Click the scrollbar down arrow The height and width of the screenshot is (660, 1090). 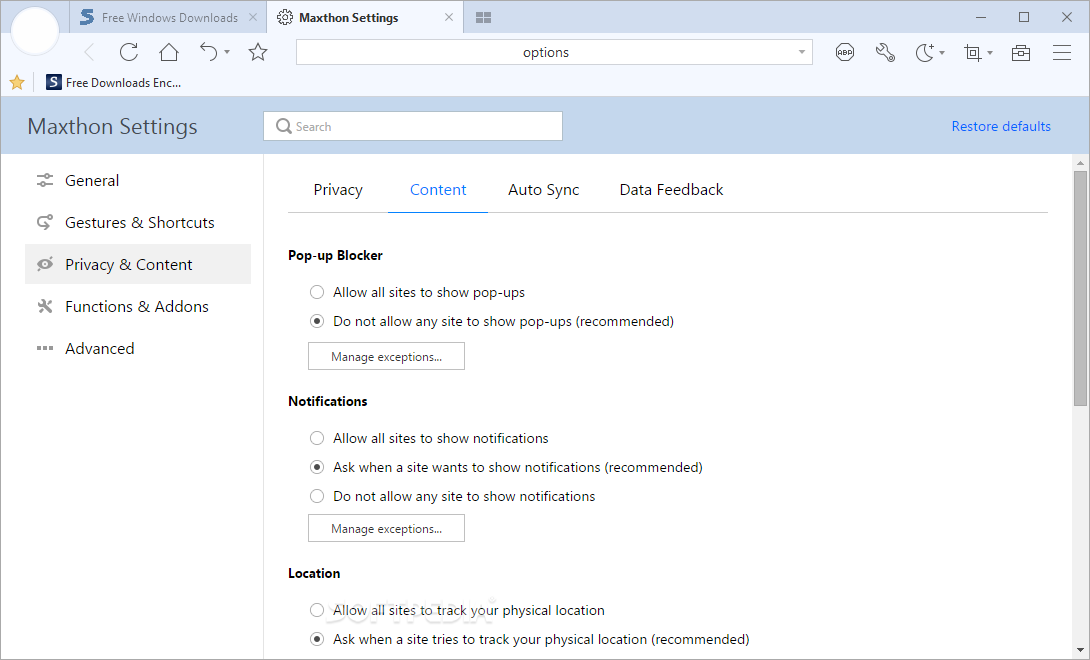(x=1080, y=650)
